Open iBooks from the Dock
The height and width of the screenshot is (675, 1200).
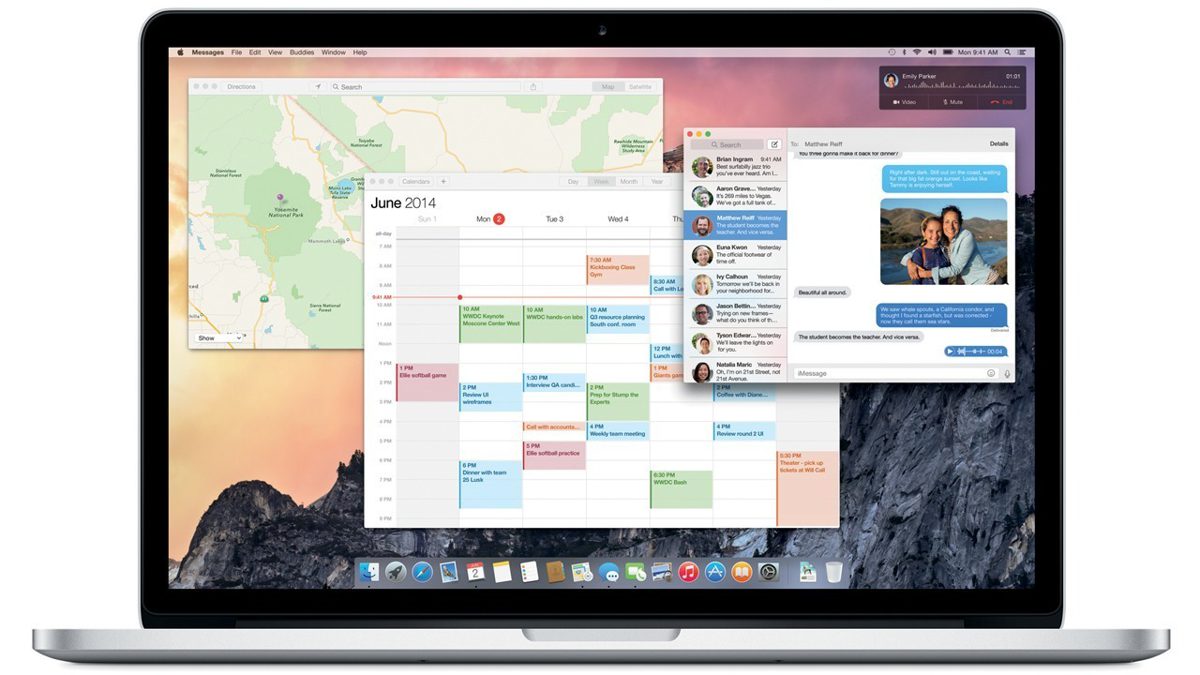click(x=741, y=572)
